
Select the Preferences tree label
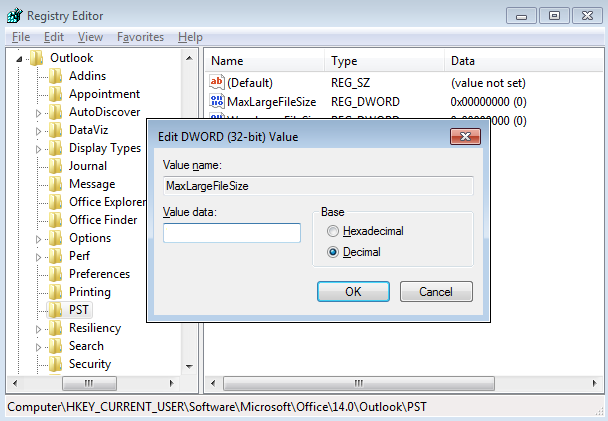(100, 274)
